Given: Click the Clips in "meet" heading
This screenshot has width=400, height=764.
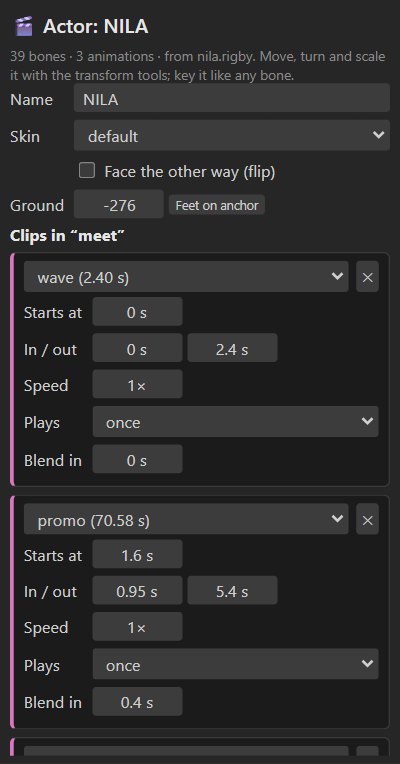Looking at the screenshot, I should [68, 236].
